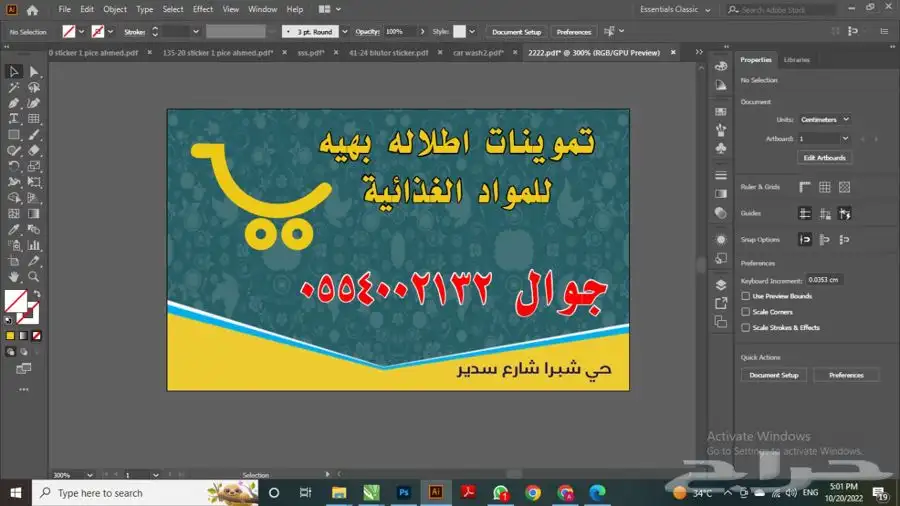
Task: Select the Eraser tool
Action: click(x=34, y=150)
